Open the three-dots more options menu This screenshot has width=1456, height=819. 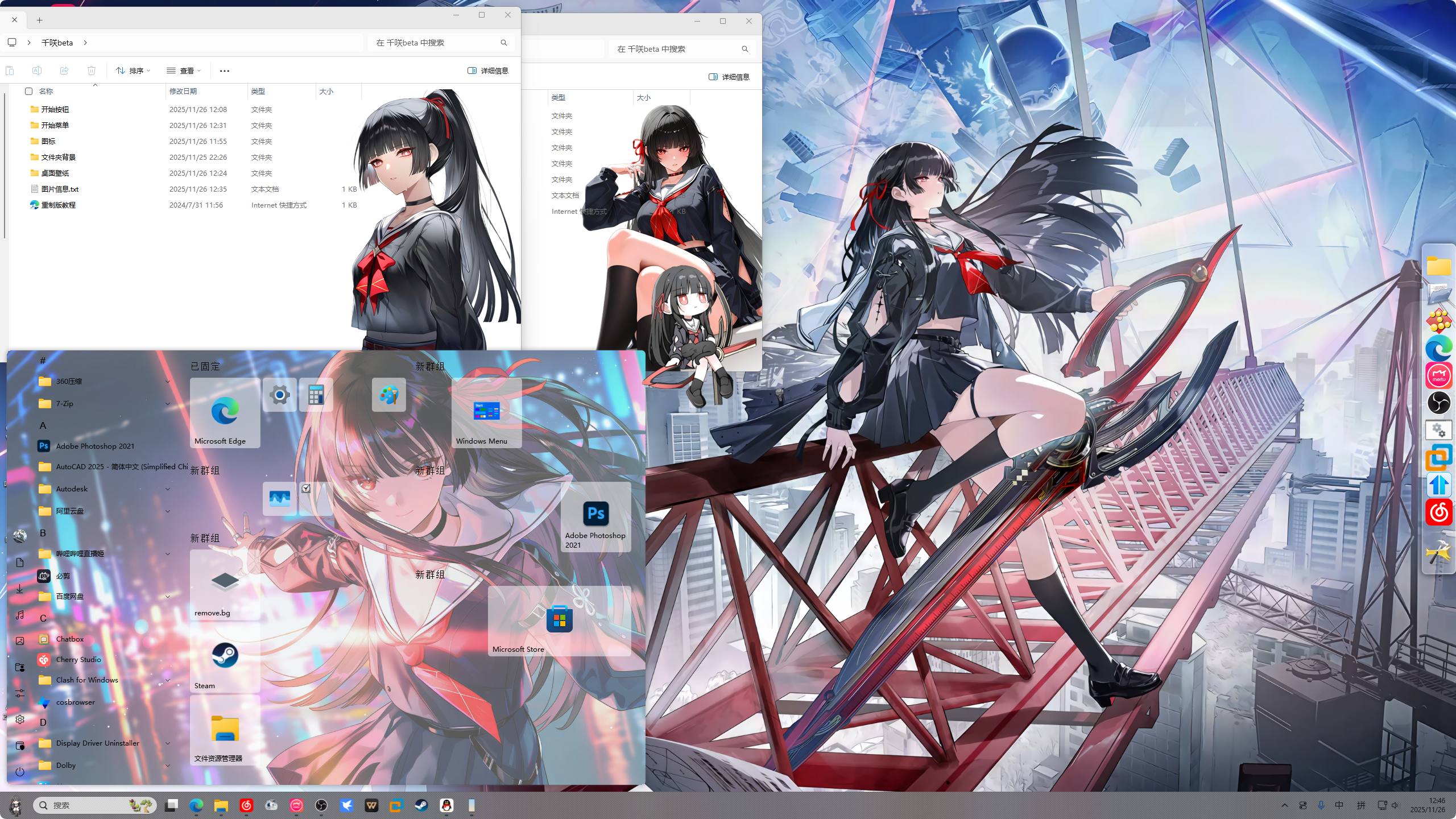(224, 71)
